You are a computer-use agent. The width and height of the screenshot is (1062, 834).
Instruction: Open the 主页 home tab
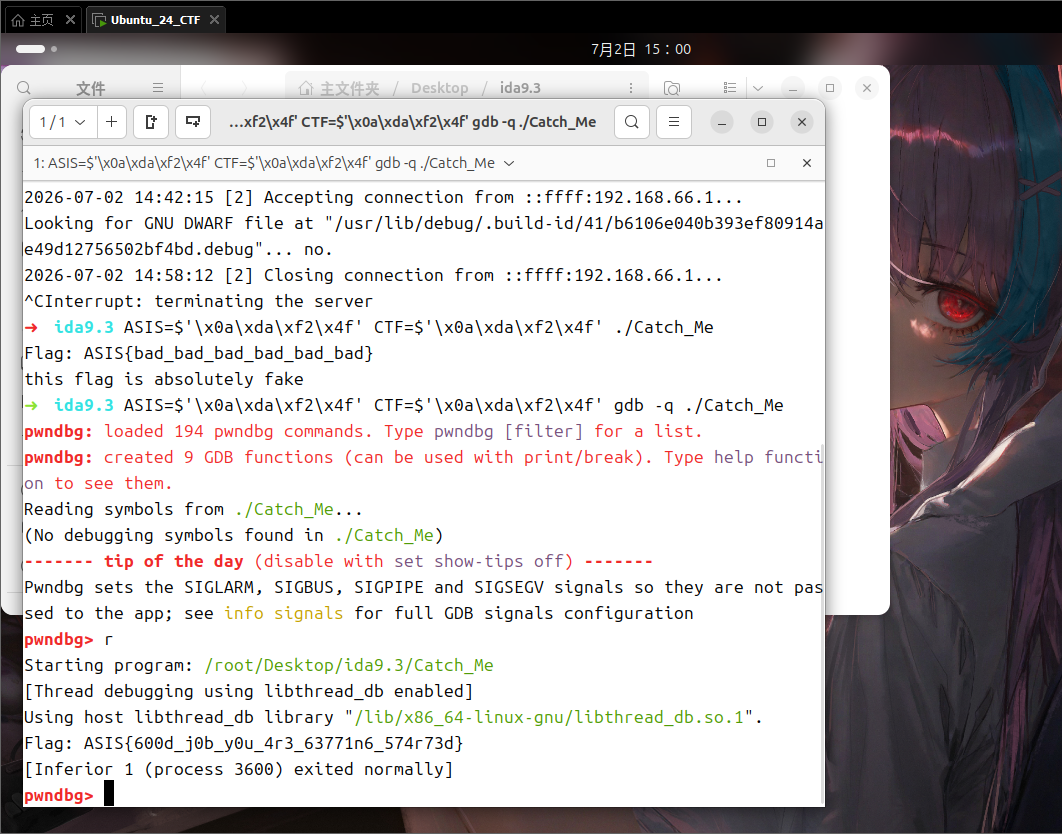pyautogui.click(x=34, y=20)
